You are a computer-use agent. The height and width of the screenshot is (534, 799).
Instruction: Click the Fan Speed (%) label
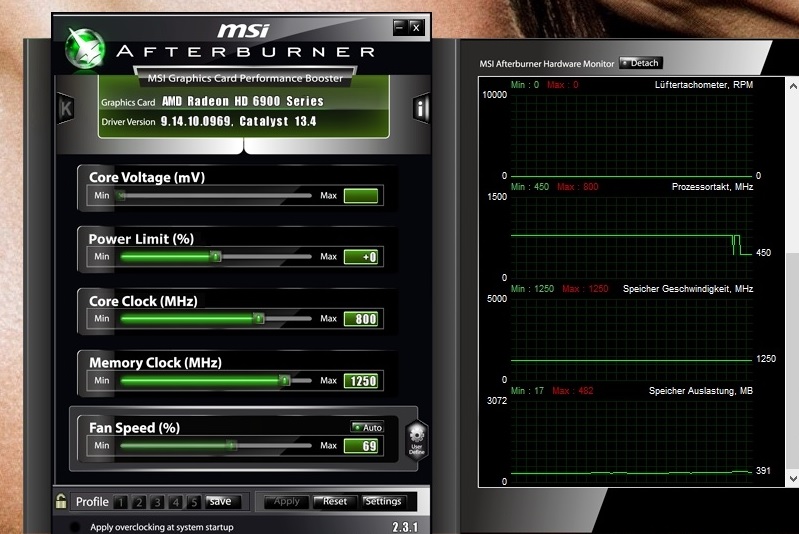coord(135,428)
